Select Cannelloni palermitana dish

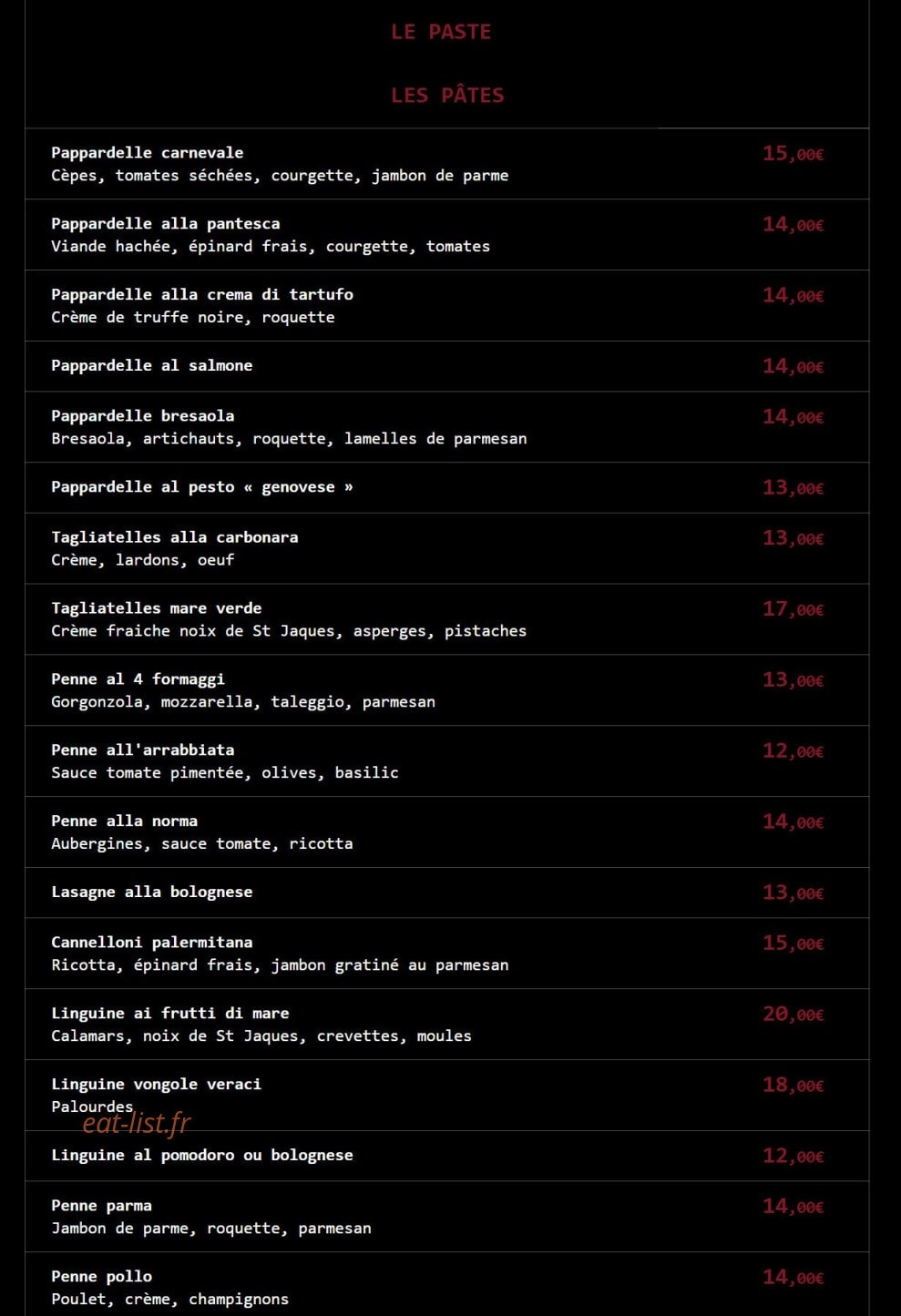pos(152,942)
